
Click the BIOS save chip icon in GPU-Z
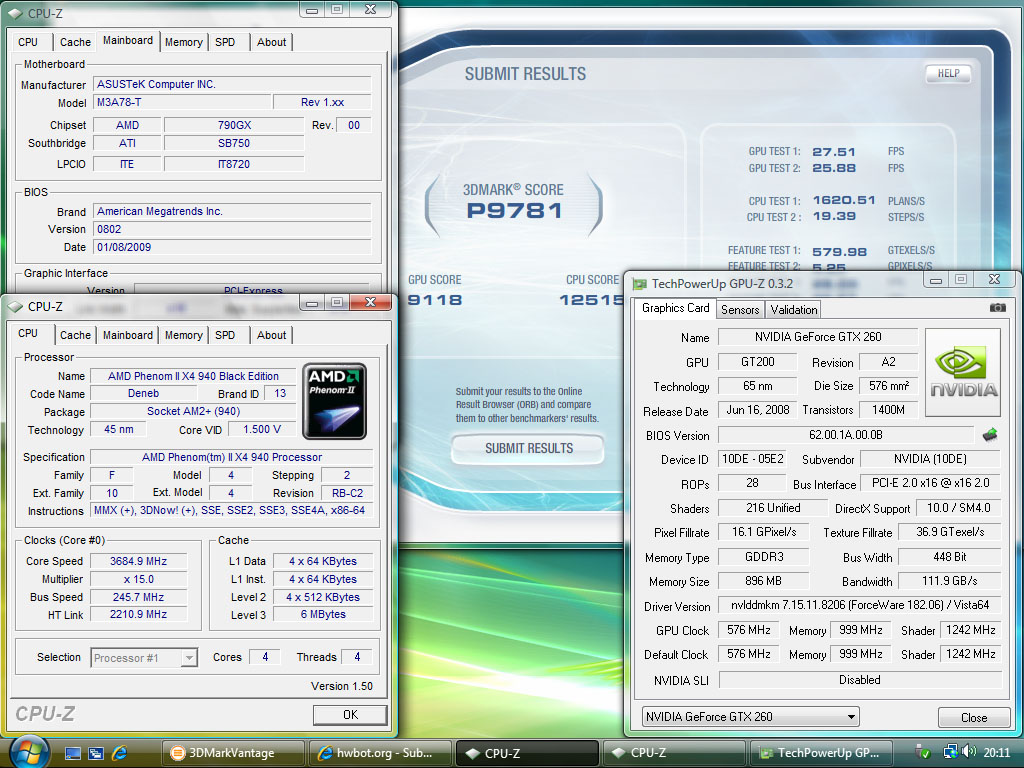click(x=990, y=434)
